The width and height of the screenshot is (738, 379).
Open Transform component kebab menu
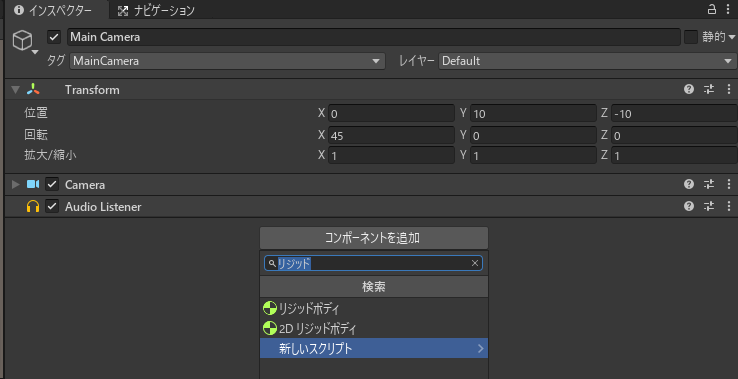[x=729, y=89]
